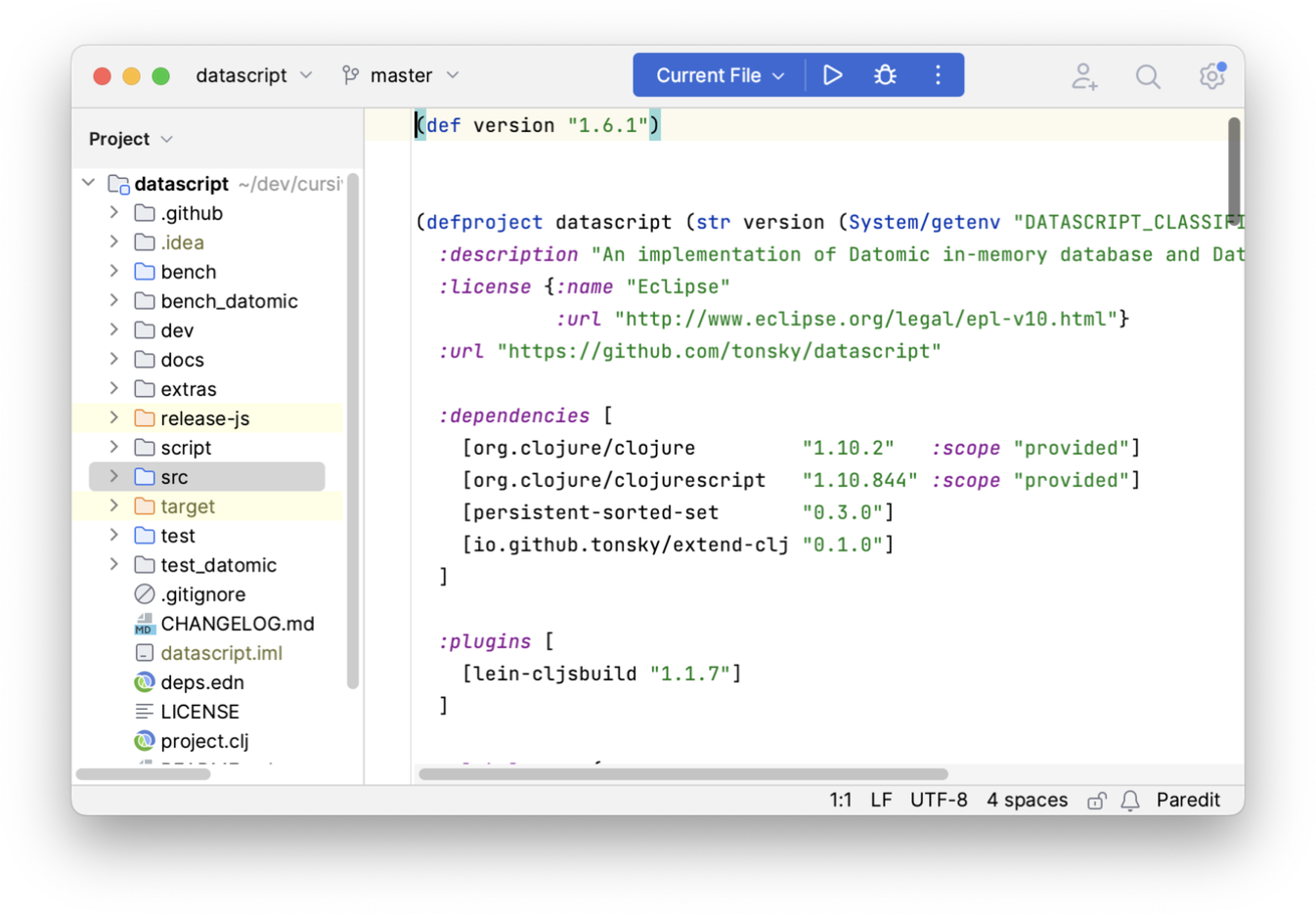Start debugging with the bug icon
The width and height of the screenshot is (1316, 914).
pos(885,75)
